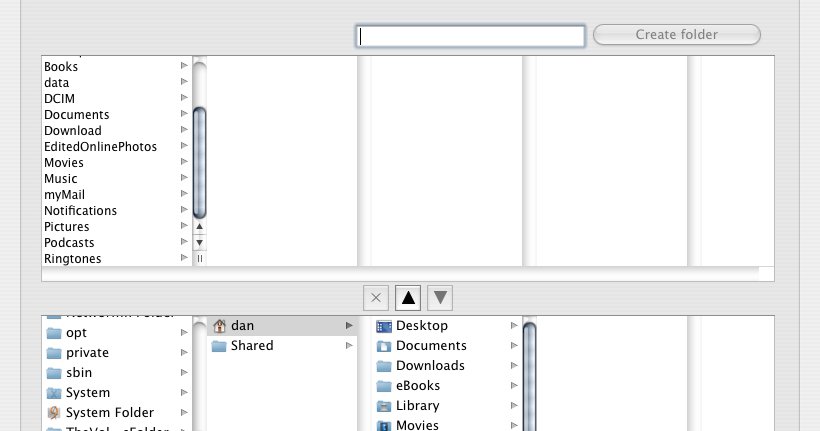820x431 pixels.
Task: Click the Downloads folder icon
Action: [x=384, y=366]
